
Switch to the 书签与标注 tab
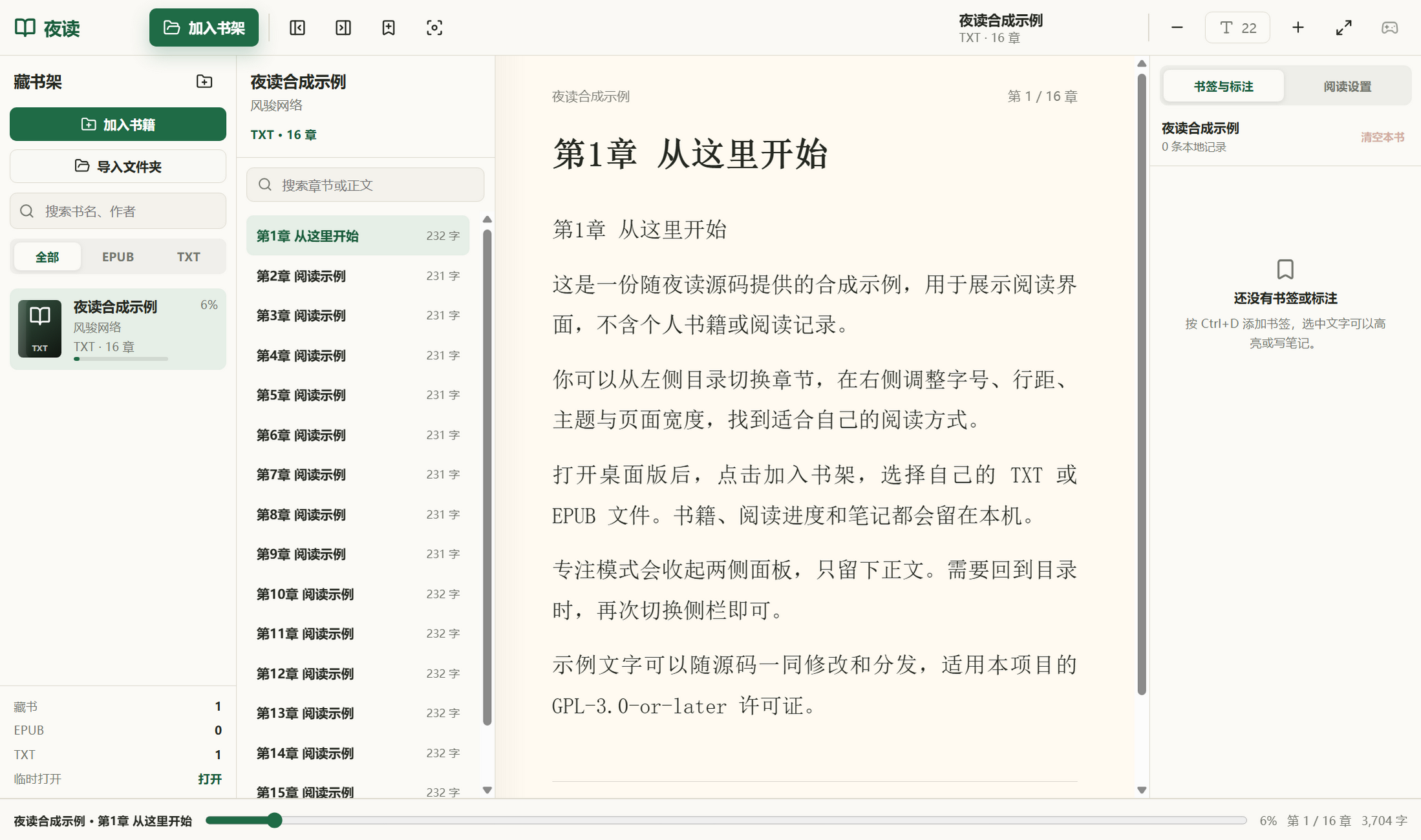coord(1223,86)
